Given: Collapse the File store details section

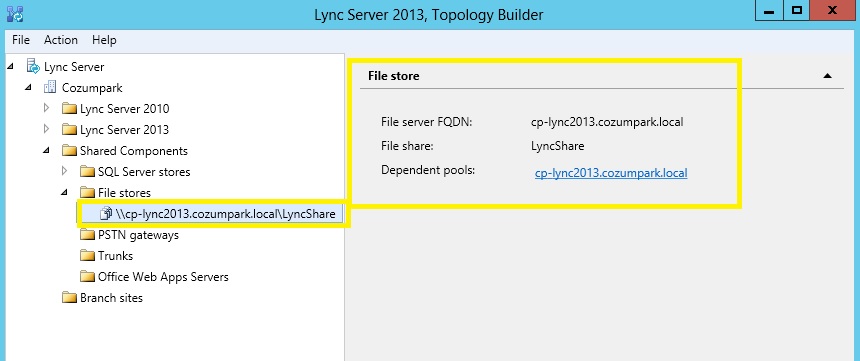Looking at the screenshot, I should pyautogui.click(x=828, y=76).
